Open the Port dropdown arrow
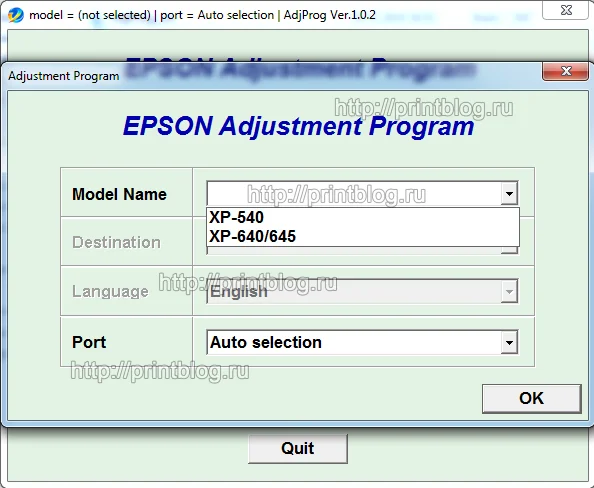The width and height of the screenshot is (594, 488). (x=509, y=343)
